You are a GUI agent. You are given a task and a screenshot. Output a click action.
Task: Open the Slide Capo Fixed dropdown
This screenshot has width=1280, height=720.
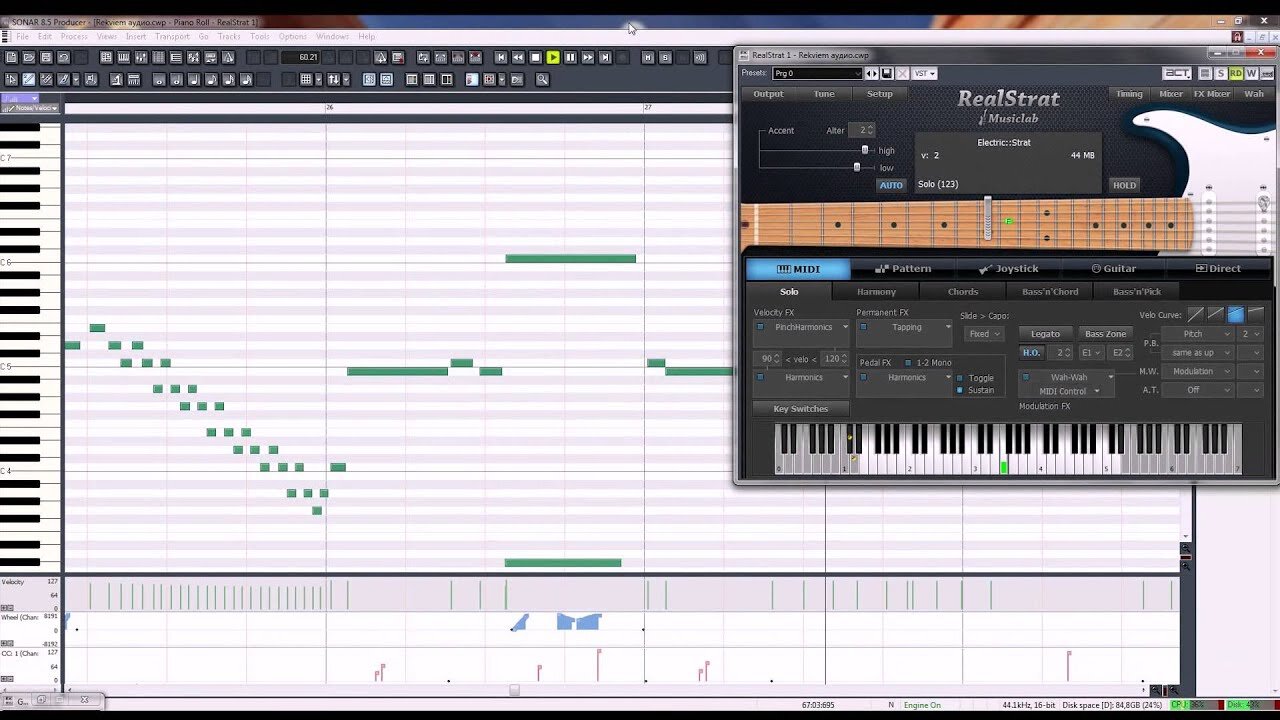983,334
